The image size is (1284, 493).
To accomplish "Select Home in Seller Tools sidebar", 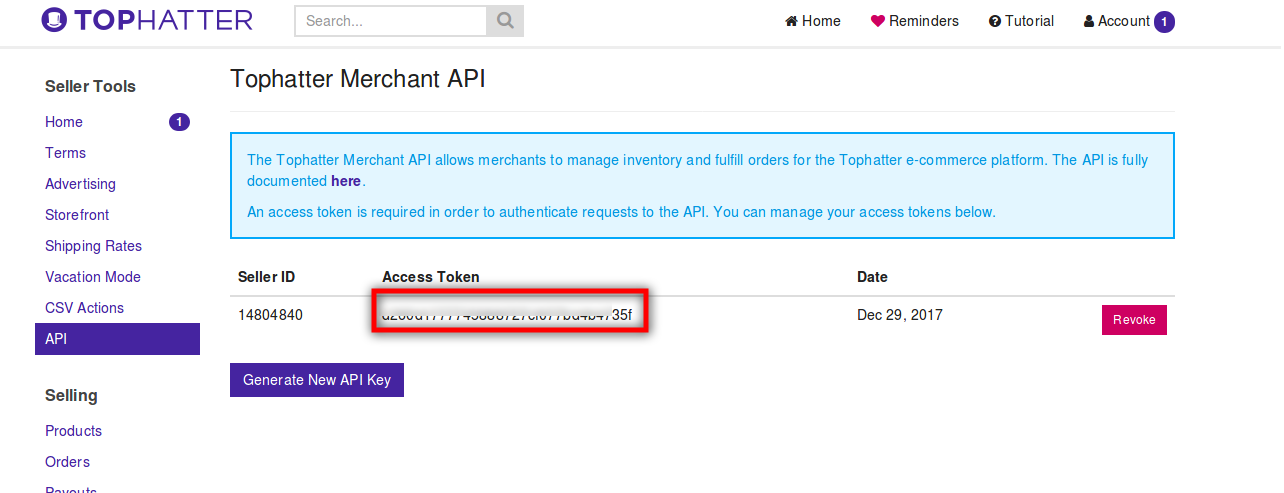I will 64,122.
